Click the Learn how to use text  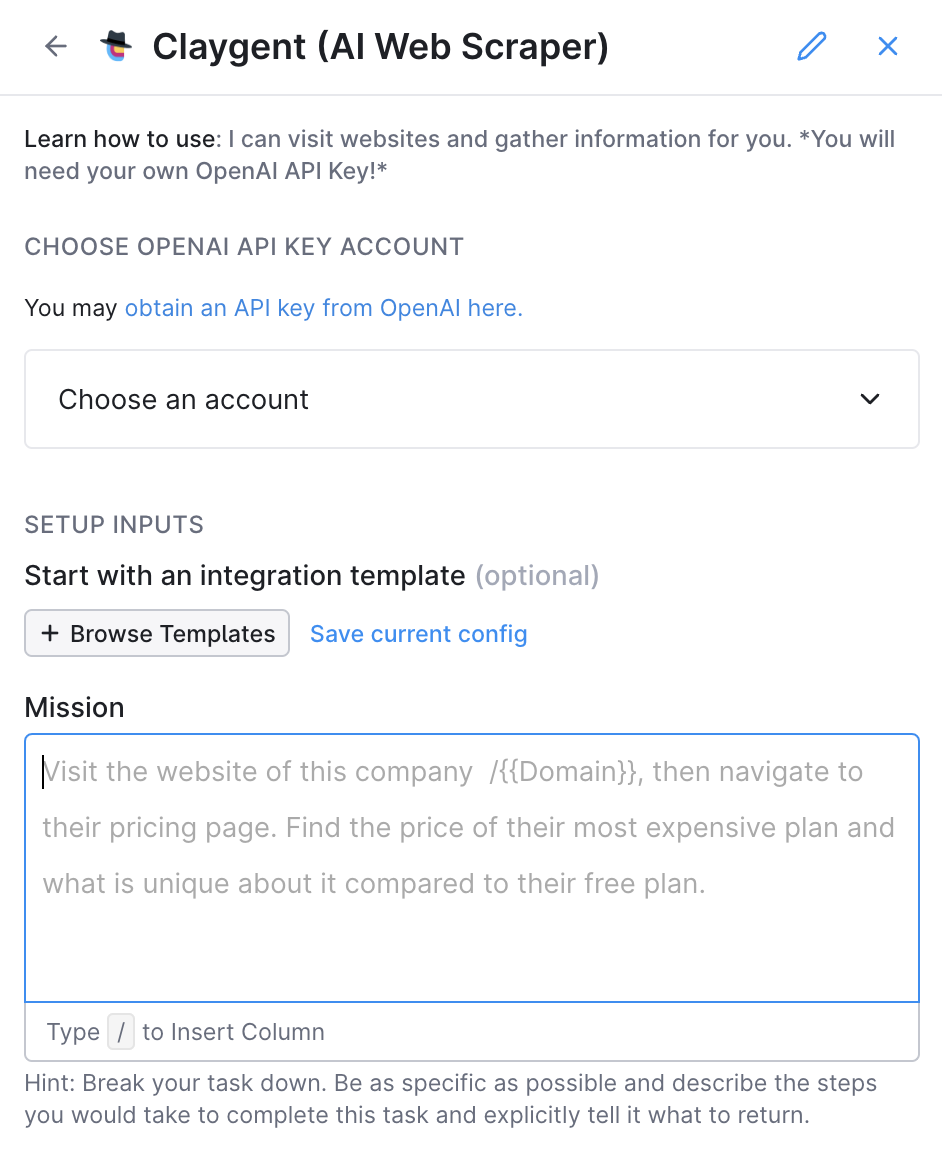tap(121, 139)
